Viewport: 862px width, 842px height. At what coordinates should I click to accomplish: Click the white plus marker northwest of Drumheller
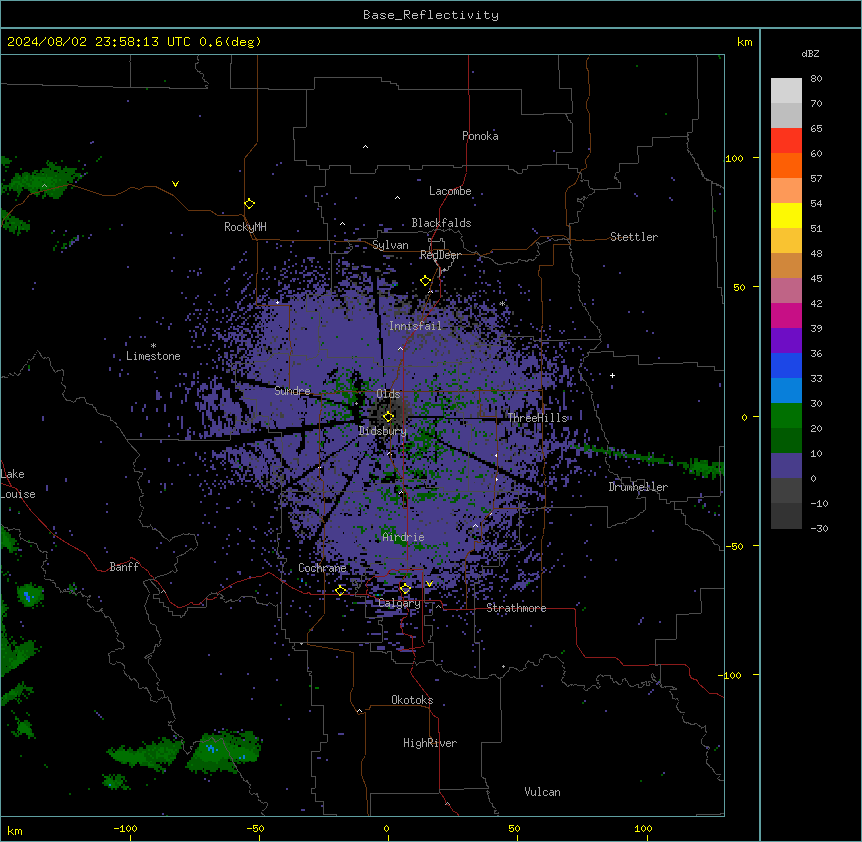(612, 375)
